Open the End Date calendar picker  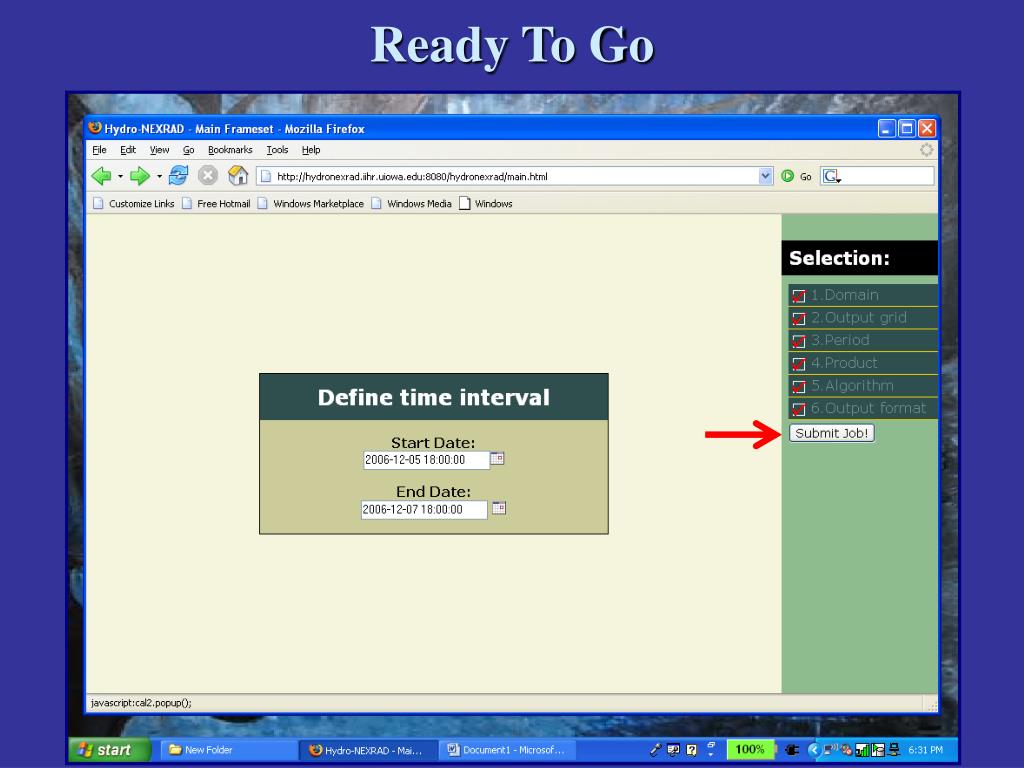pos(499,508)
